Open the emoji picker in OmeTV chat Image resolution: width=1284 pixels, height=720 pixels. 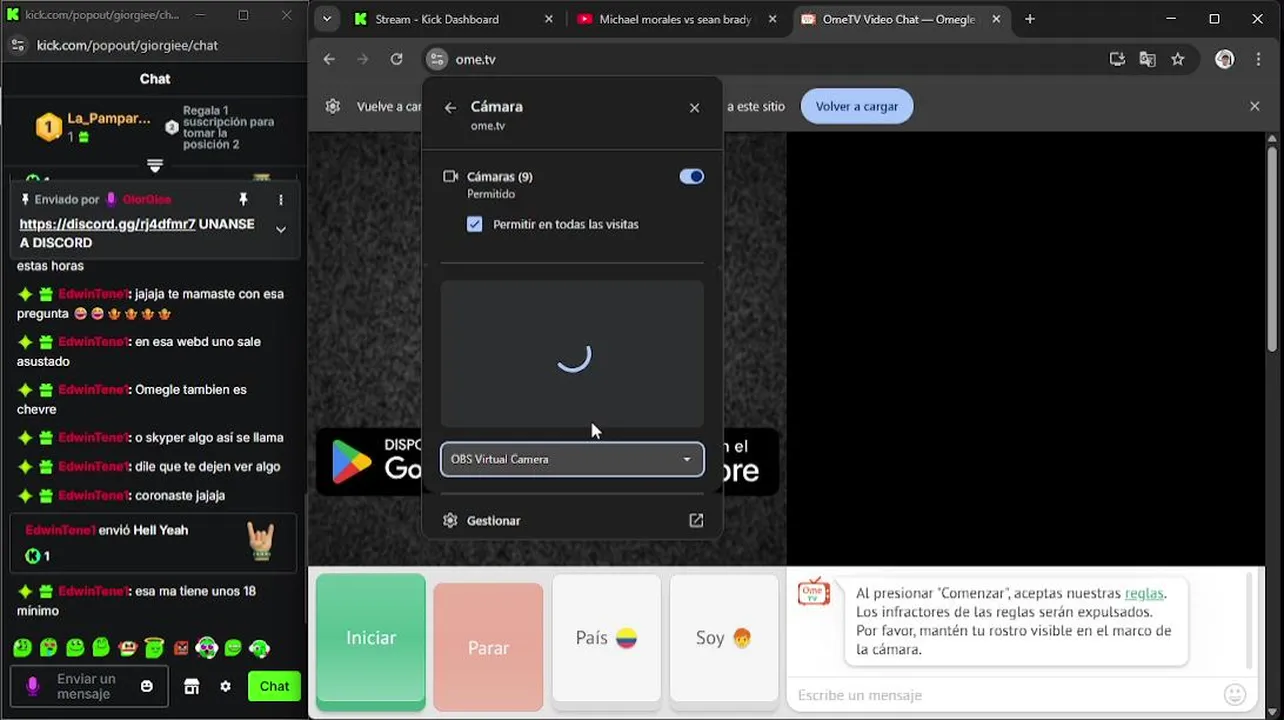pyautogui.click(x=1235, y=694)
